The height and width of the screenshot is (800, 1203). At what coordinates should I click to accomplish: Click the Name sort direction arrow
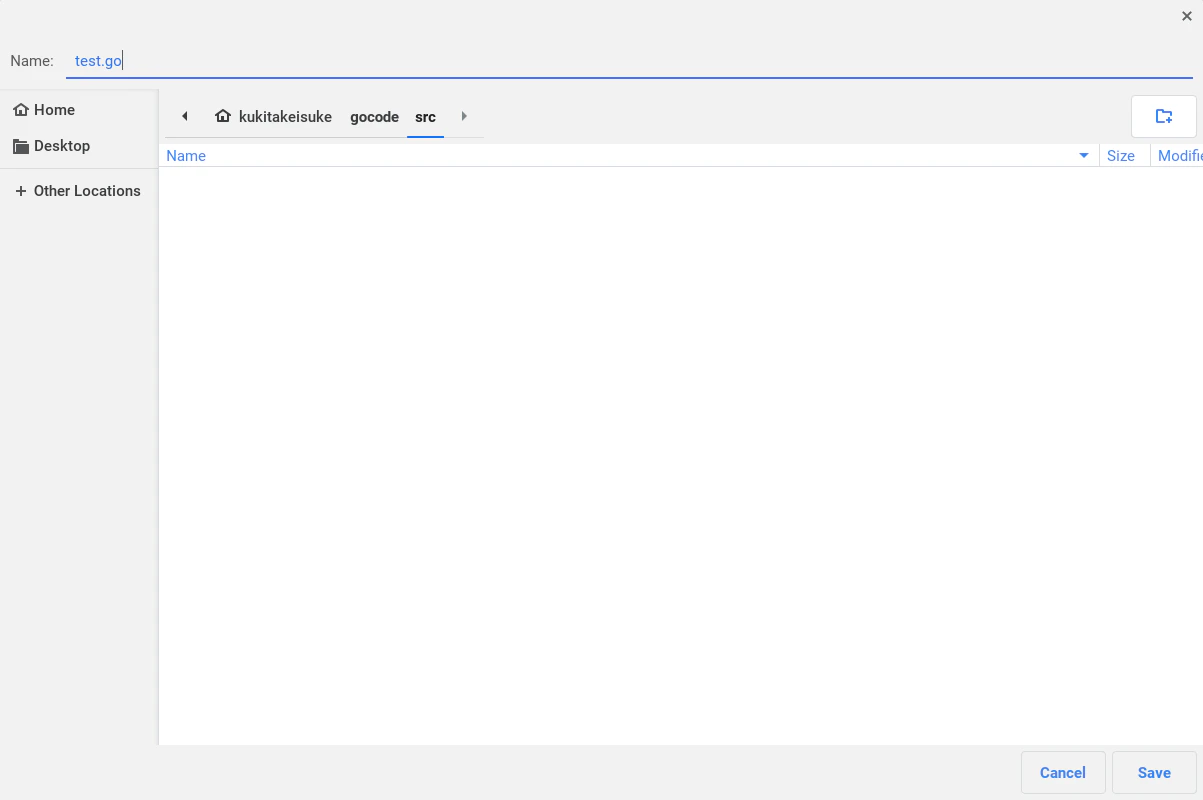tap(1084, 156)
